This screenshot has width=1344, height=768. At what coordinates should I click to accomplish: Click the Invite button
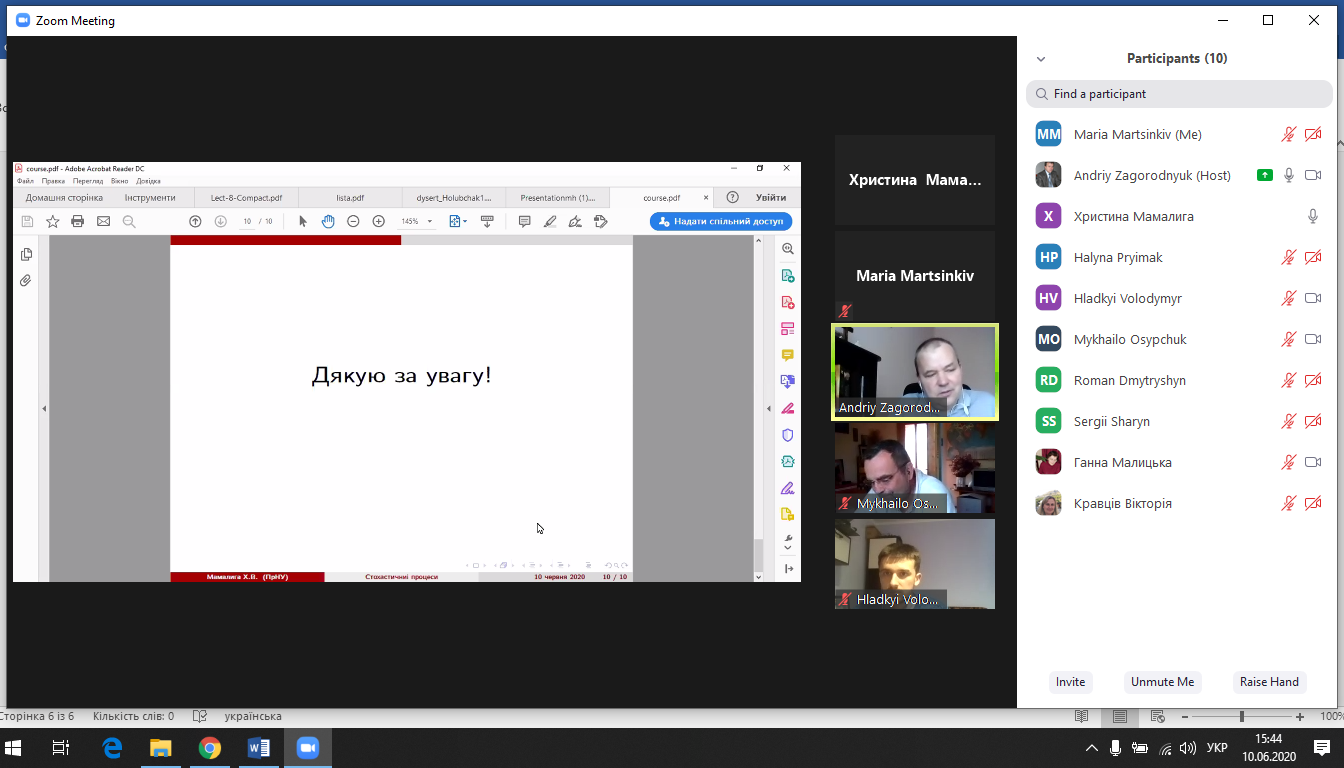(x=1070, y=682)
